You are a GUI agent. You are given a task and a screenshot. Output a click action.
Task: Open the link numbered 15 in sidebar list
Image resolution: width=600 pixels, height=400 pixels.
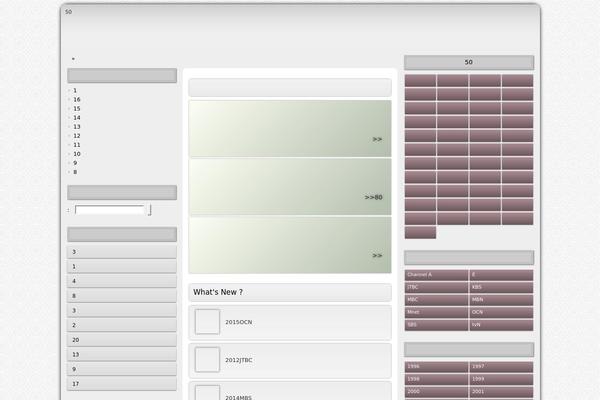pyautogui.click(x=77, y=109)
